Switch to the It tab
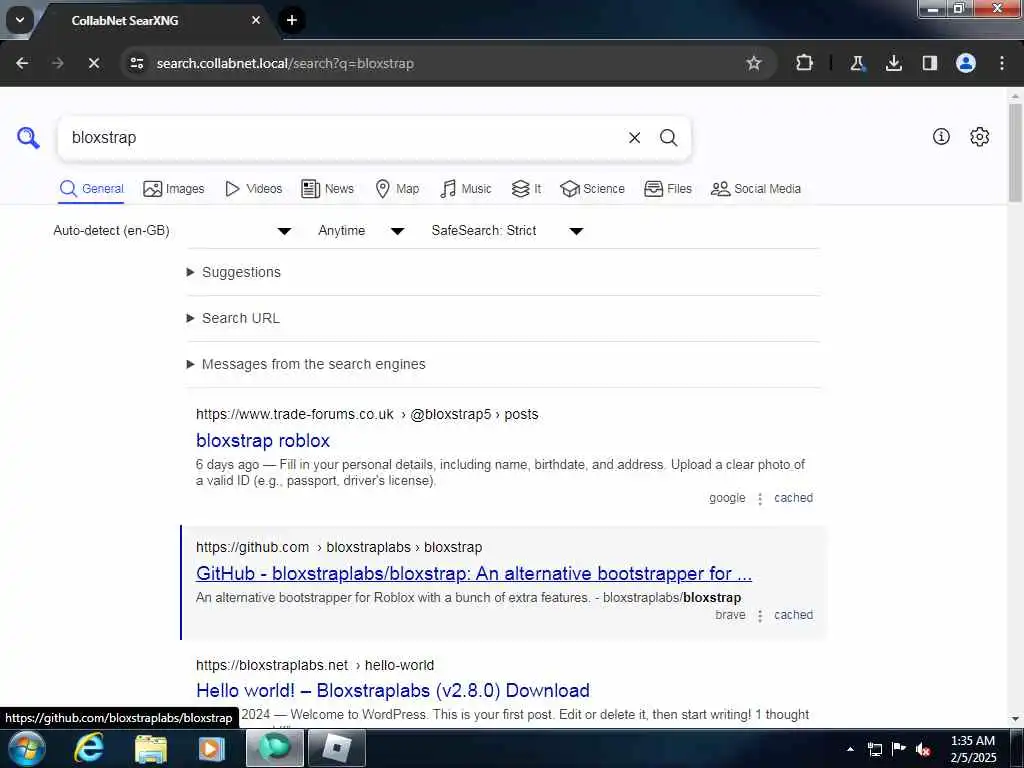 [526, 189]
